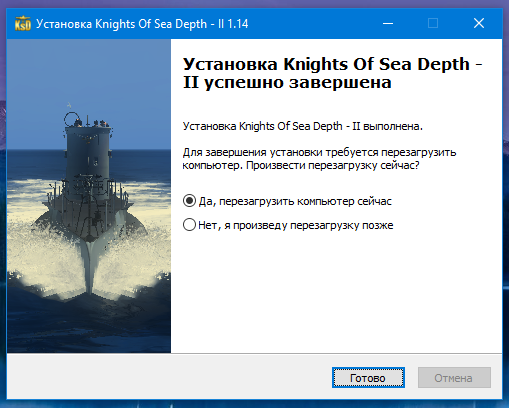Click the disabled Отмена button
The image size is (509, 408).
coord(454,378)
